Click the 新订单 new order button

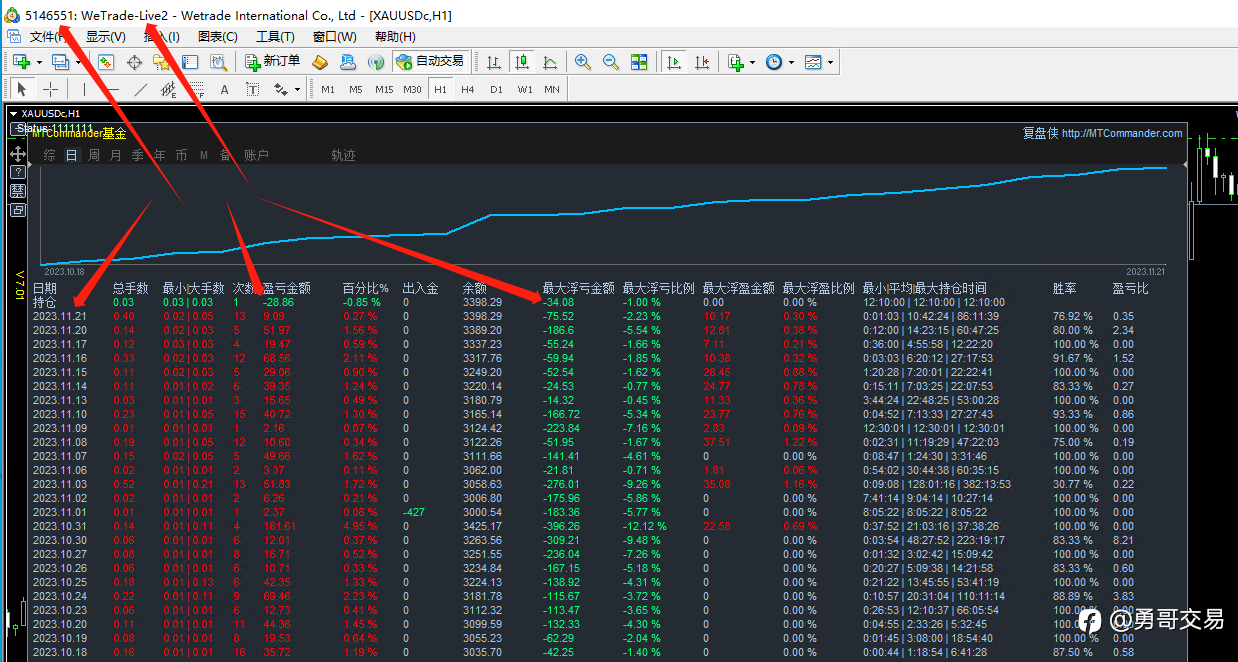(273, 62)
